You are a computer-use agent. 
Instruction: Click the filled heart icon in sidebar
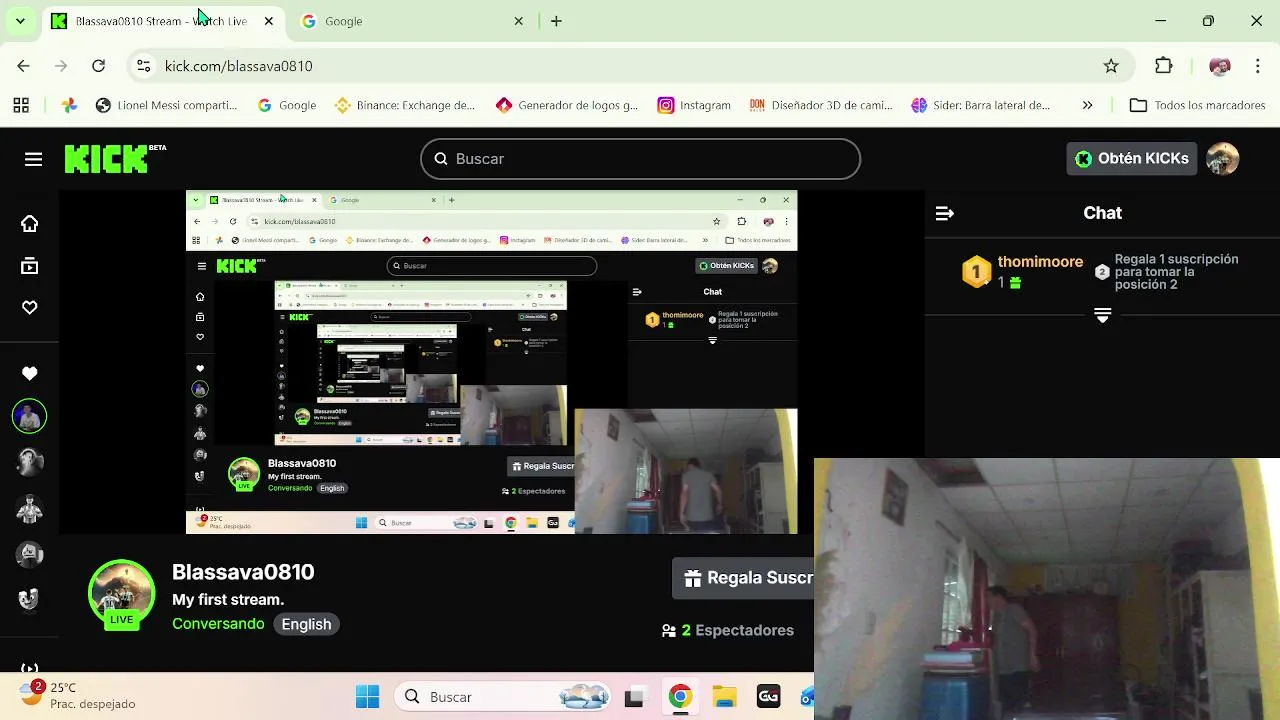pos(30,373)
